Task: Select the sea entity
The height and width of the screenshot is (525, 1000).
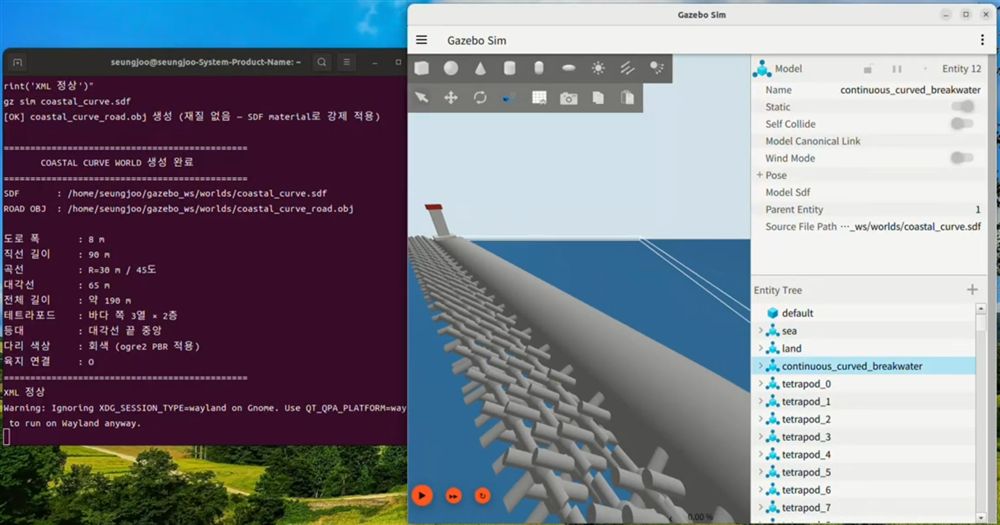Action: tap(789, 330)
